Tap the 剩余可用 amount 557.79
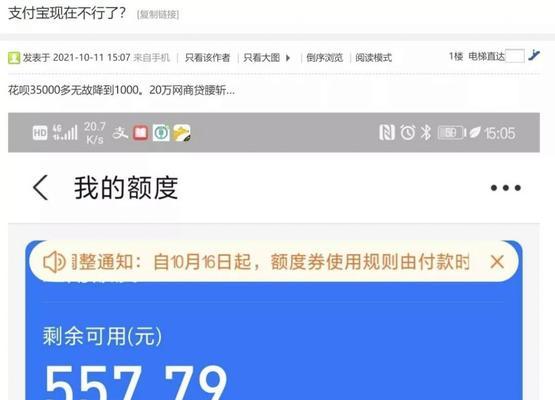555x400 pixels. tap(136, 382)
